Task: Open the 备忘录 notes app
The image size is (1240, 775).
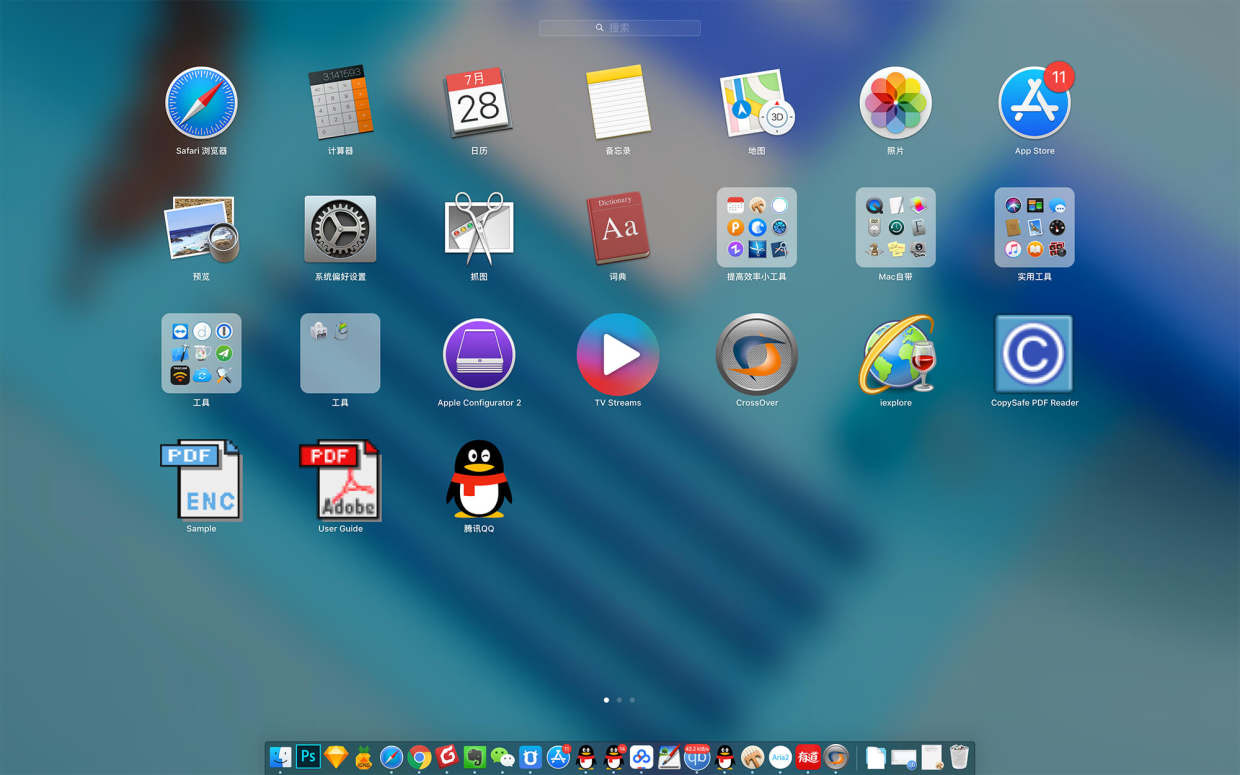Action: pos(618,102)
